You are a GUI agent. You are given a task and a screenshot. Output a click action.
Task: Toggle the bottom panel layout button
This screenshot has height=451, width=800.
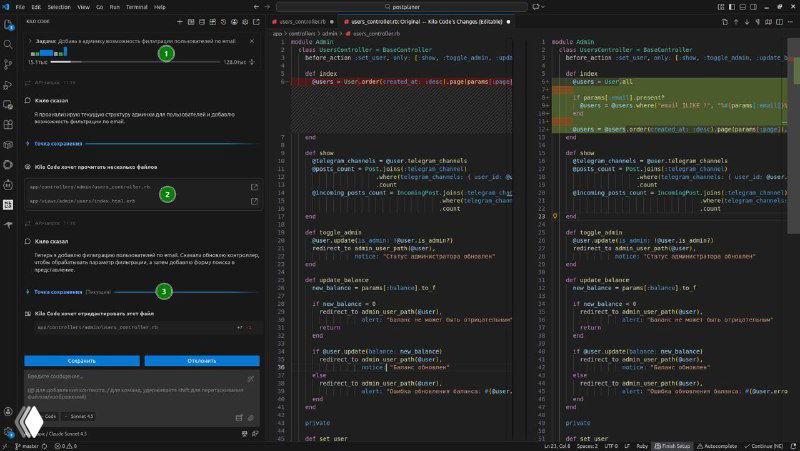[742, 7]
